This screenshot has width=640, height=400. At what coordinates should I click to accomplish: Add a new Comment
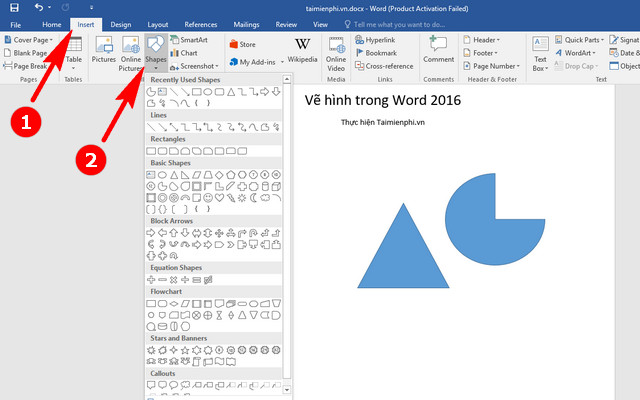coord(438,49)
